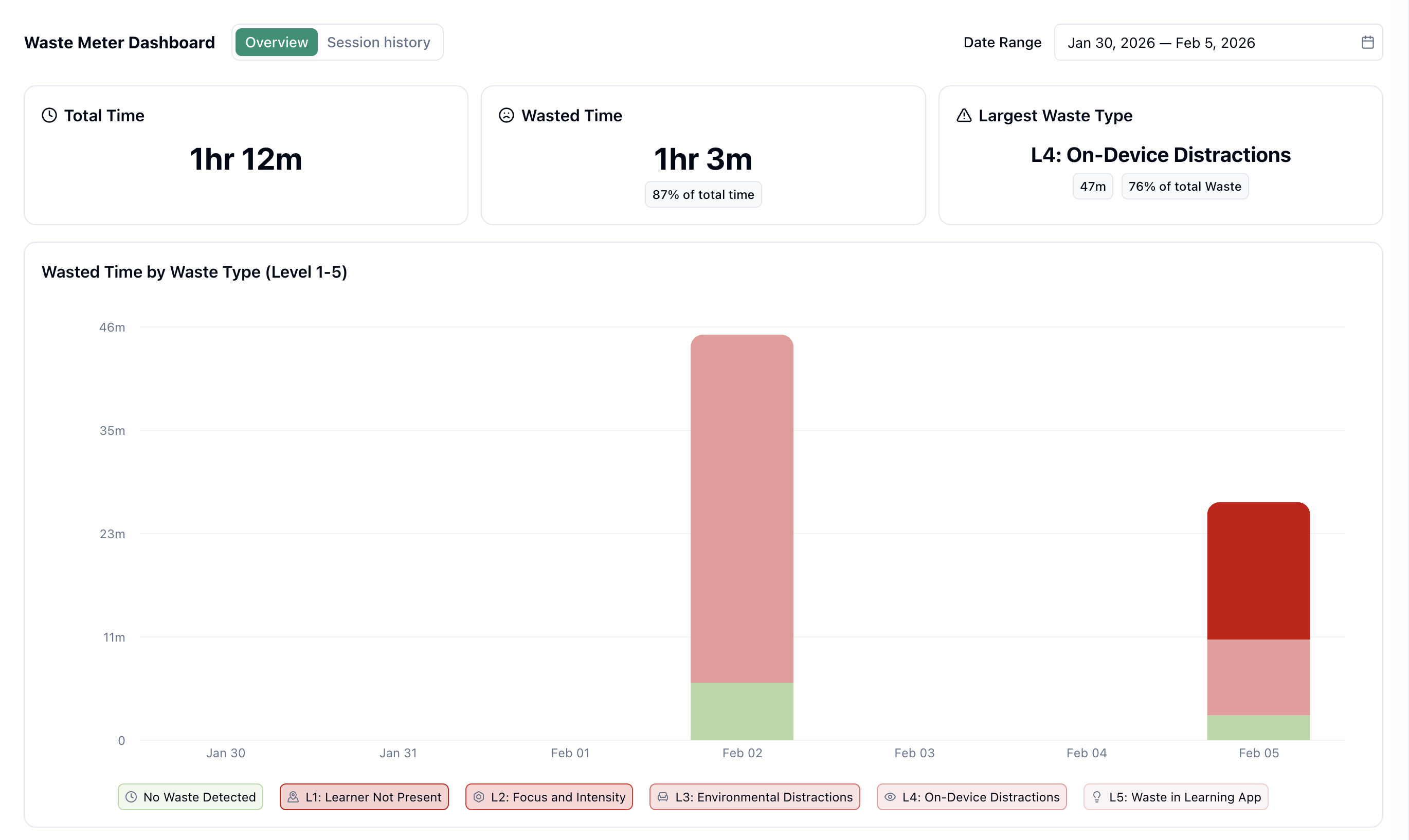Screen dimensions: 1409x840
Task: Click the 87% of total time badge
Action: (702, 194)
